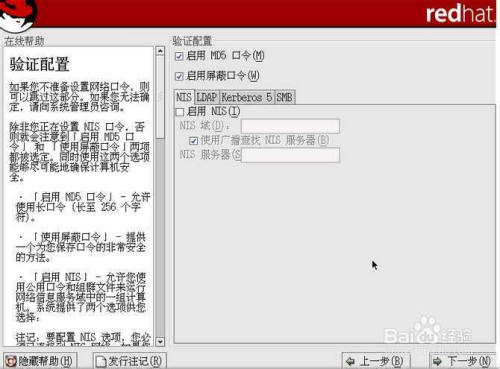Click the 验证配置 help heading
This screenshot has width=500, height=369.
coord(40,64)
